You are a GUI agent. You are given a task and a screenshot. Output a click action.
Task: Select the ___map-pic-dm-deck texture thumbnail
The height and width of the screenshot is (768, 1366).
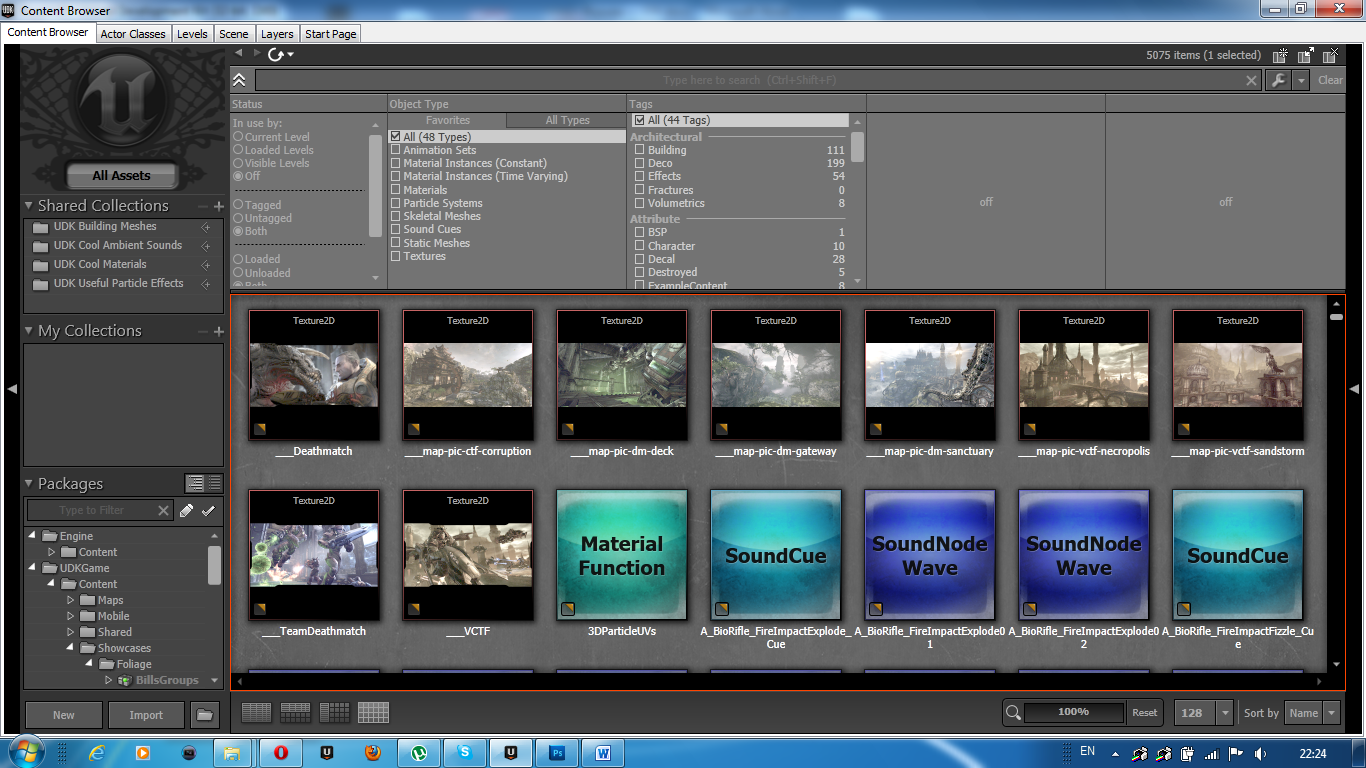(x=622, y=375)
